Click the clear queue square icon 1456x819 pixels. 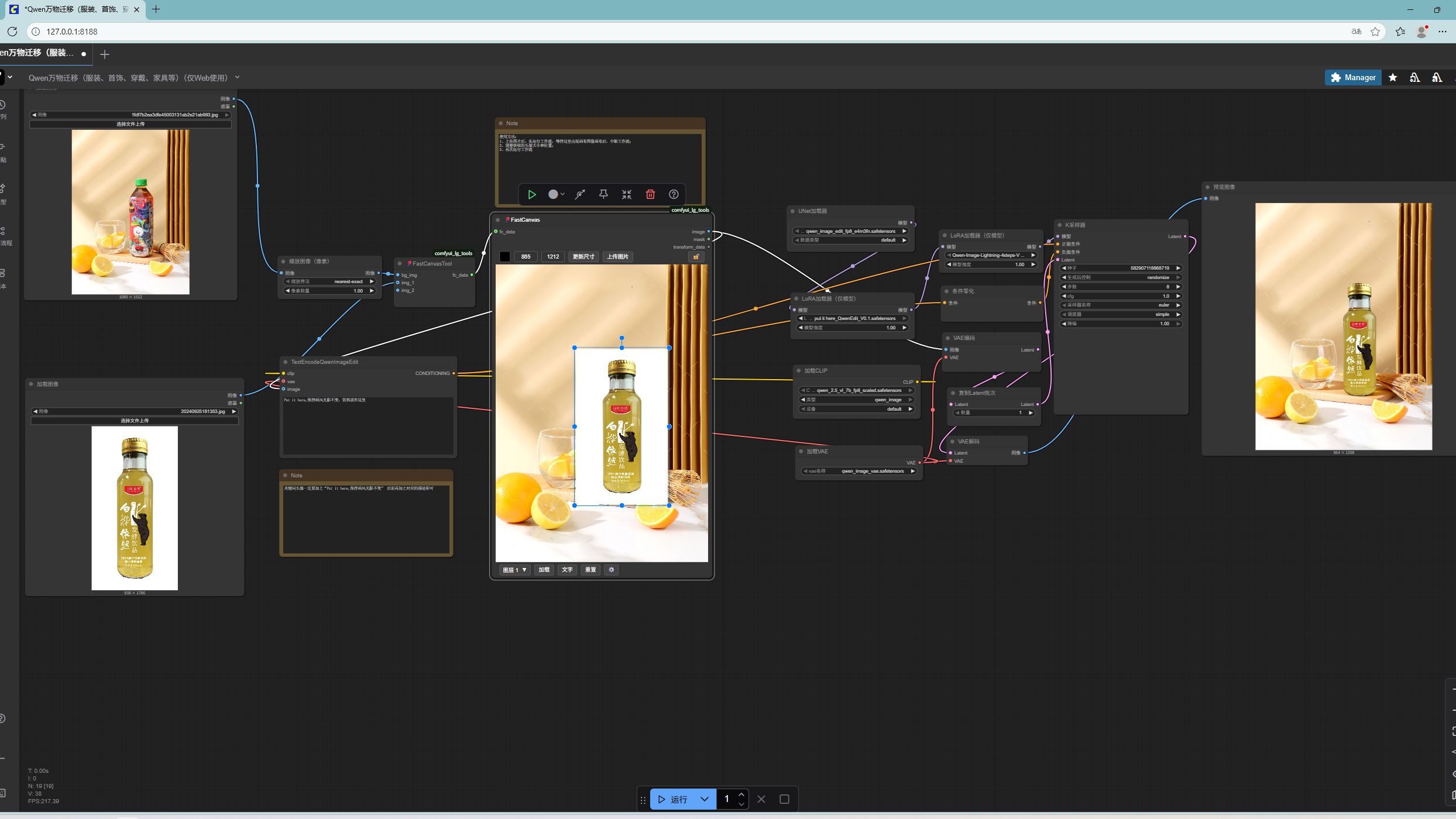(x=784, y=799)
